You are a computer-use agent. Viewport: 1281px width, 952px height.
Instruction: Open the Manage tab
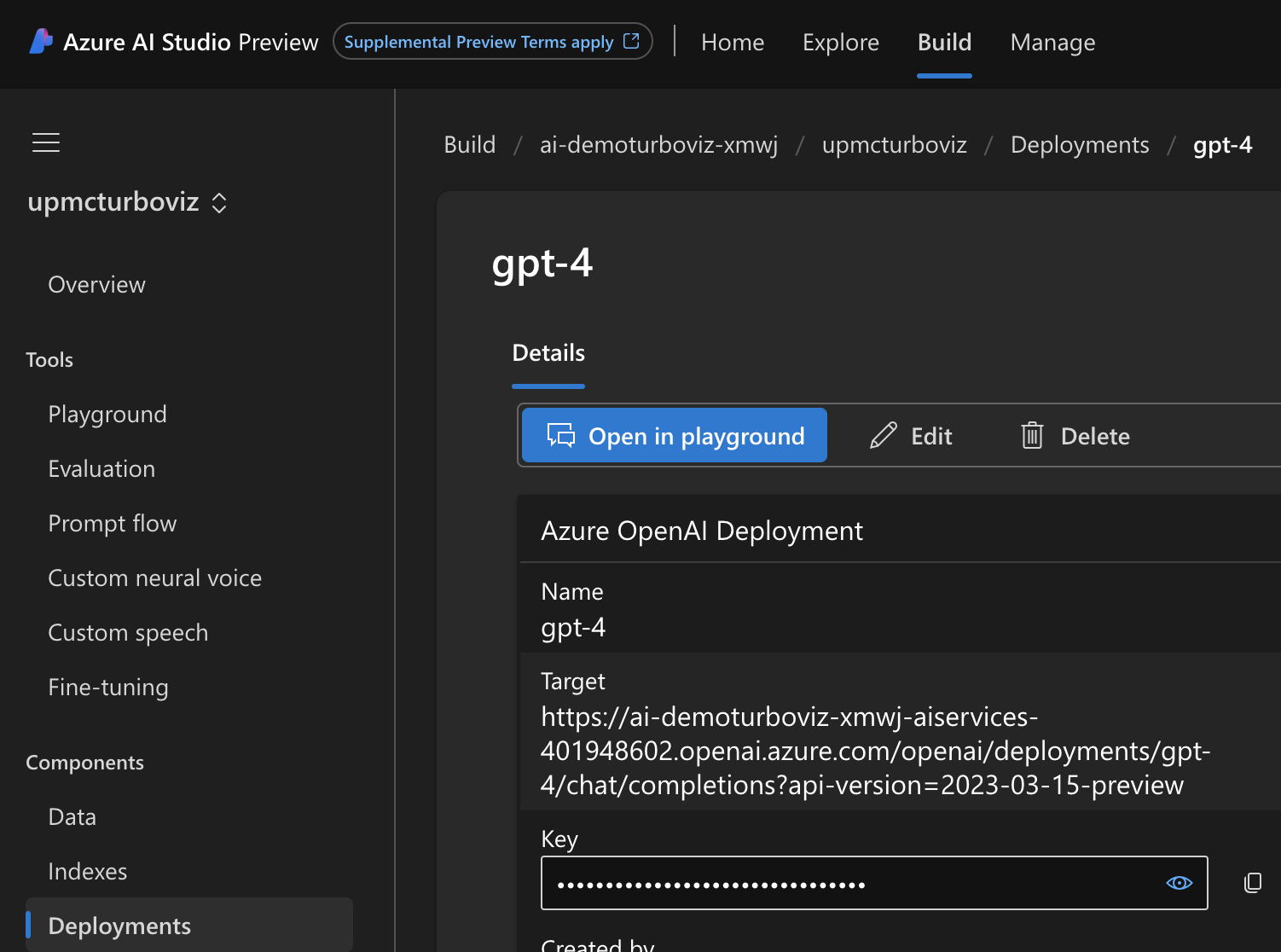1052,42
